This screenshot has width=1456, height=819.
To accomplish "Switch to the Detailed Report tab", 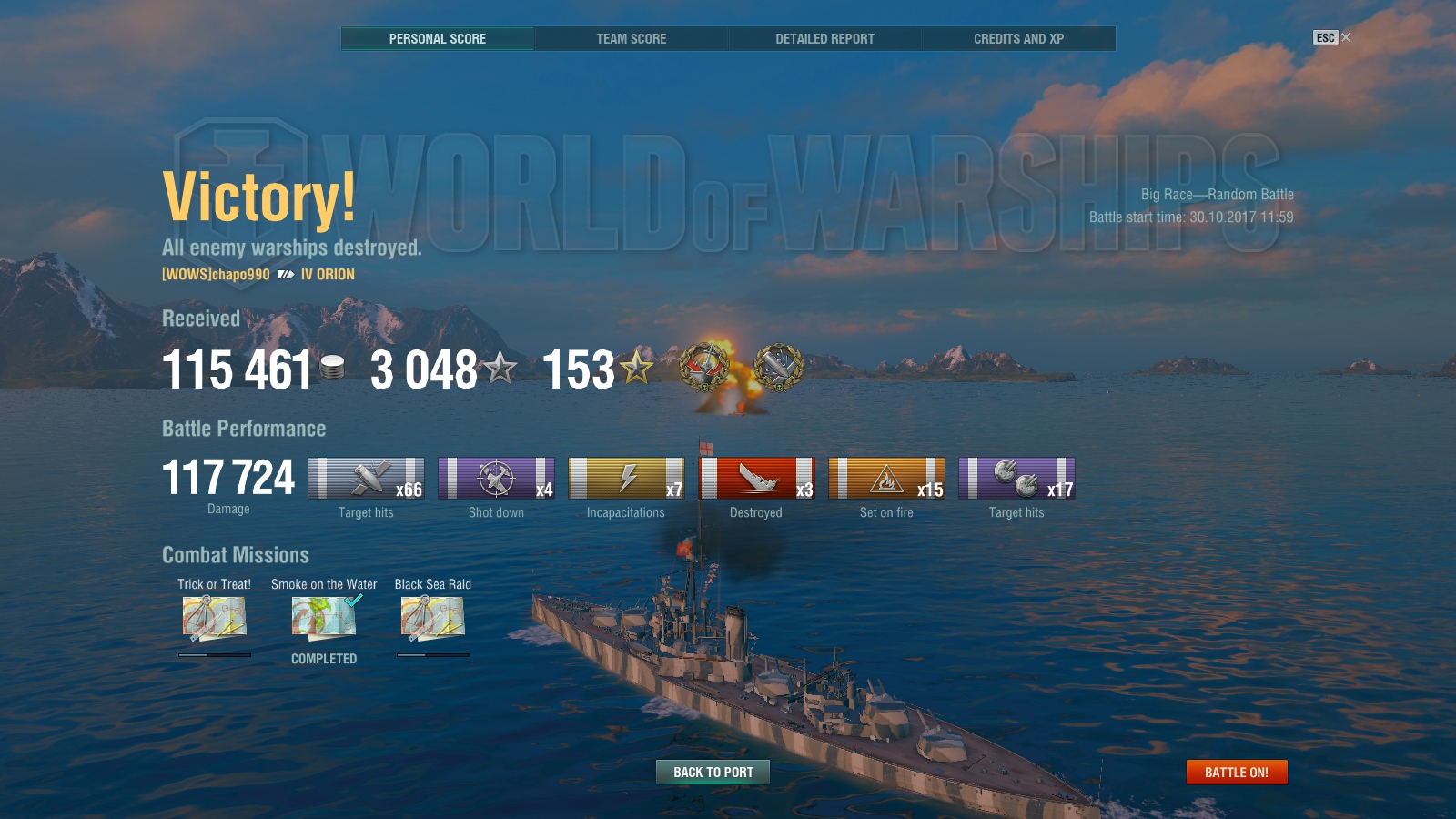I will point(824,38).
